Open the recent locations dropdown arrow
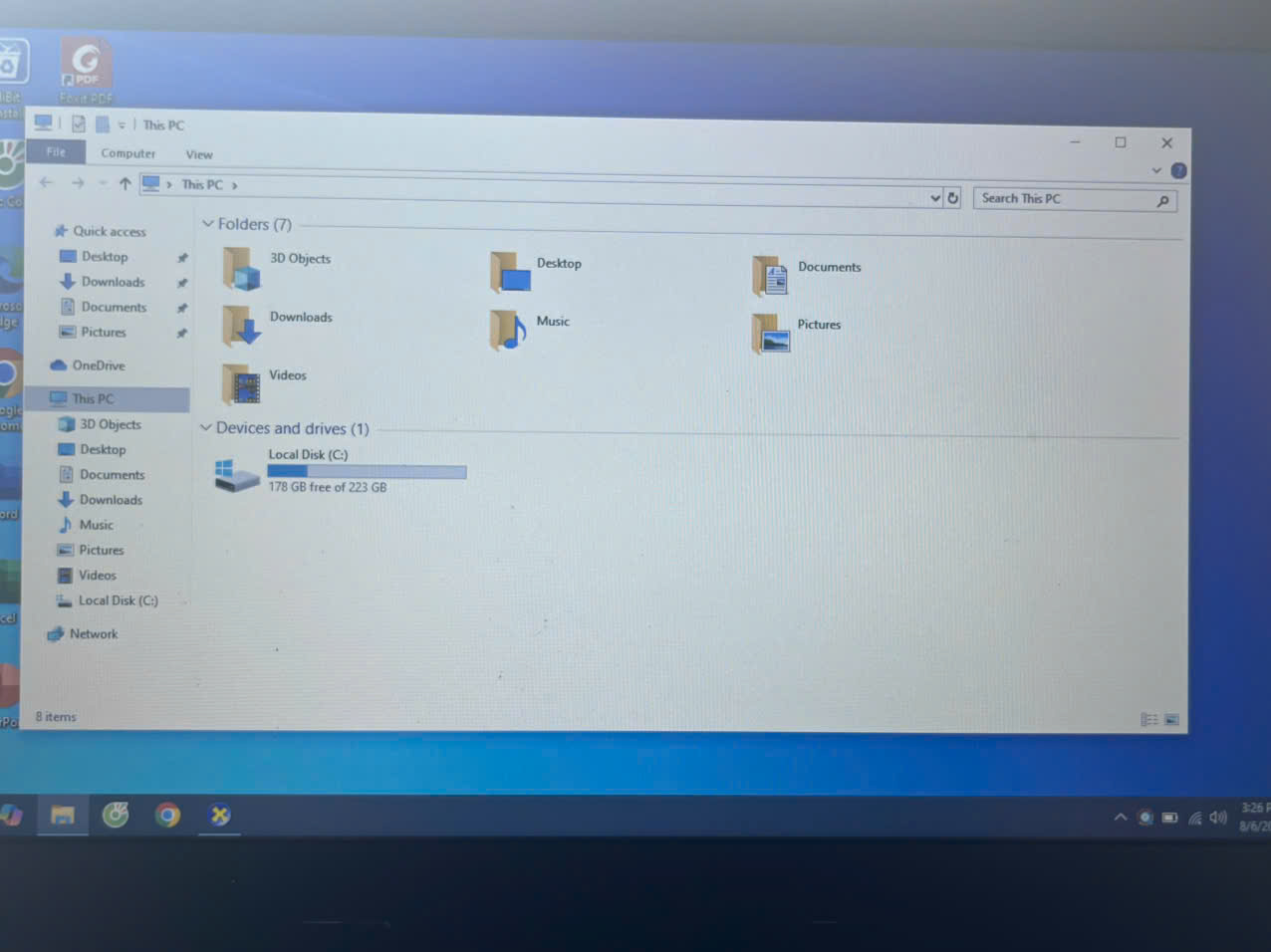The image size is (1271, 952). (x=102, y=183)
